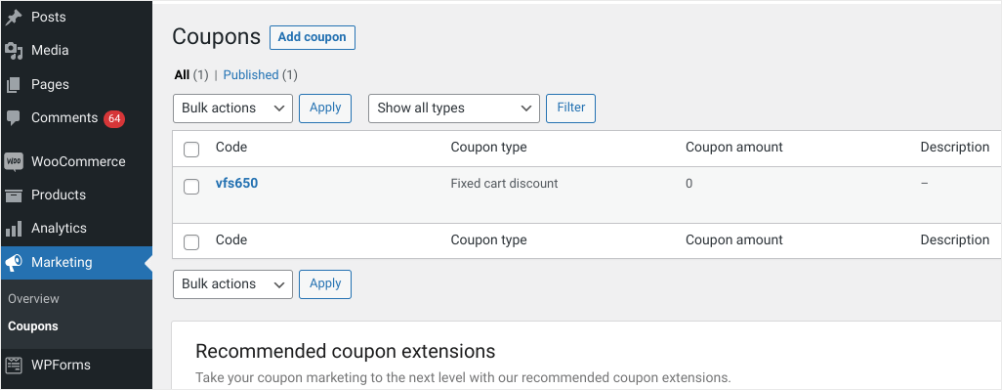Image resolution: width=1002 pixels, height=390 pixels.
Task: Click the Posts pushpin icon
Action: click(x=13, y=17)
